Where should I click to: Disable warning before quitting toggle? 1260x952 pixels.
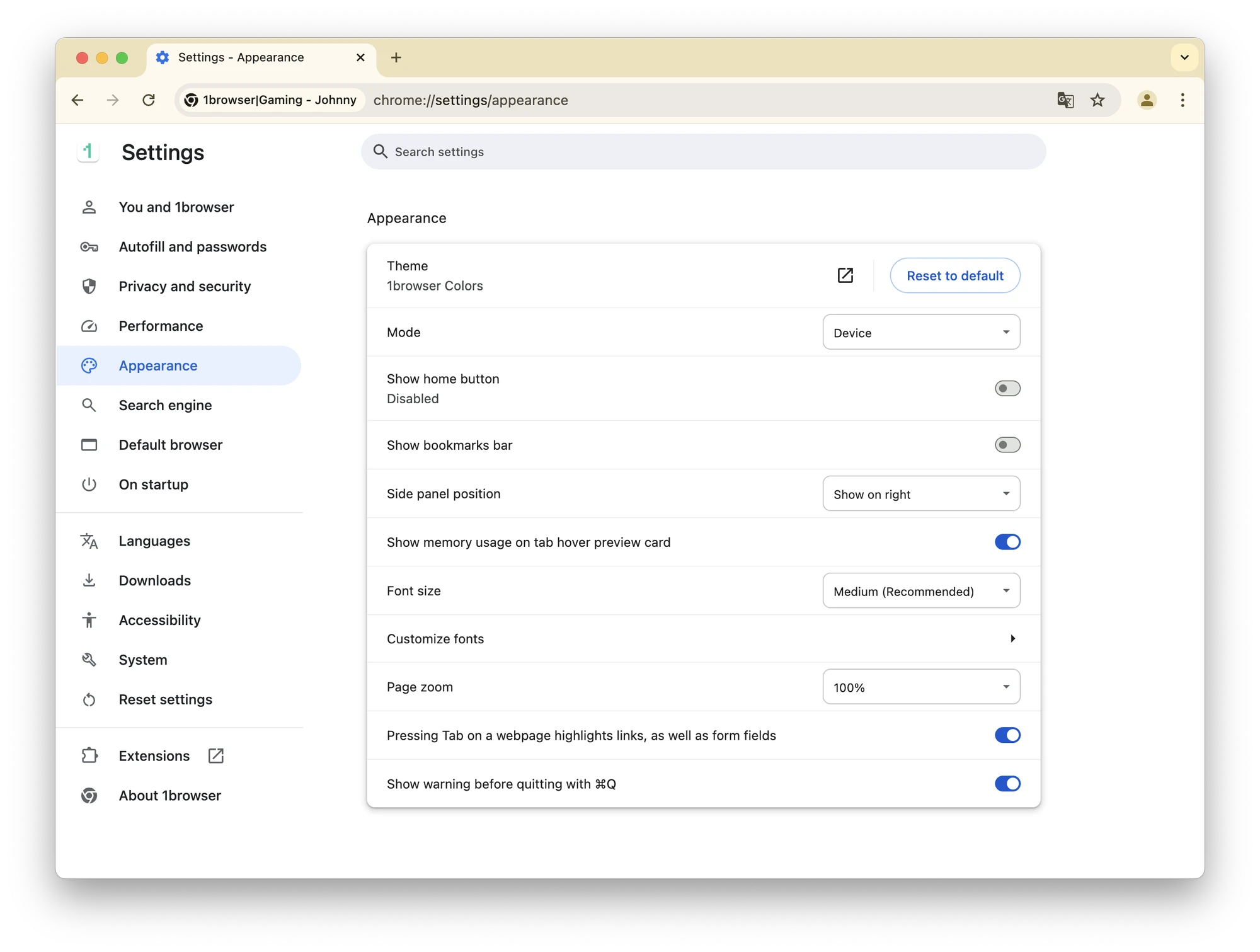click(x=1007, y=784)
